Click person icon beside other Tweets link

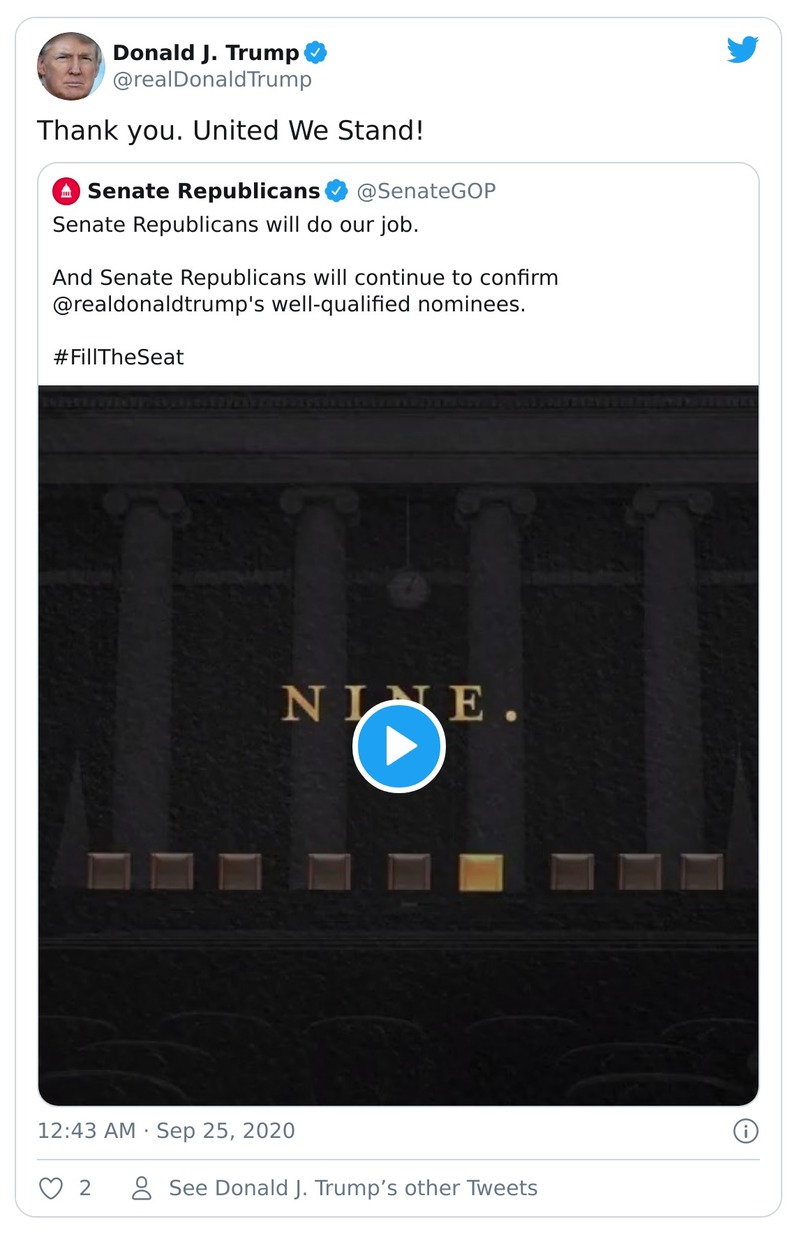click(142, 1188)
